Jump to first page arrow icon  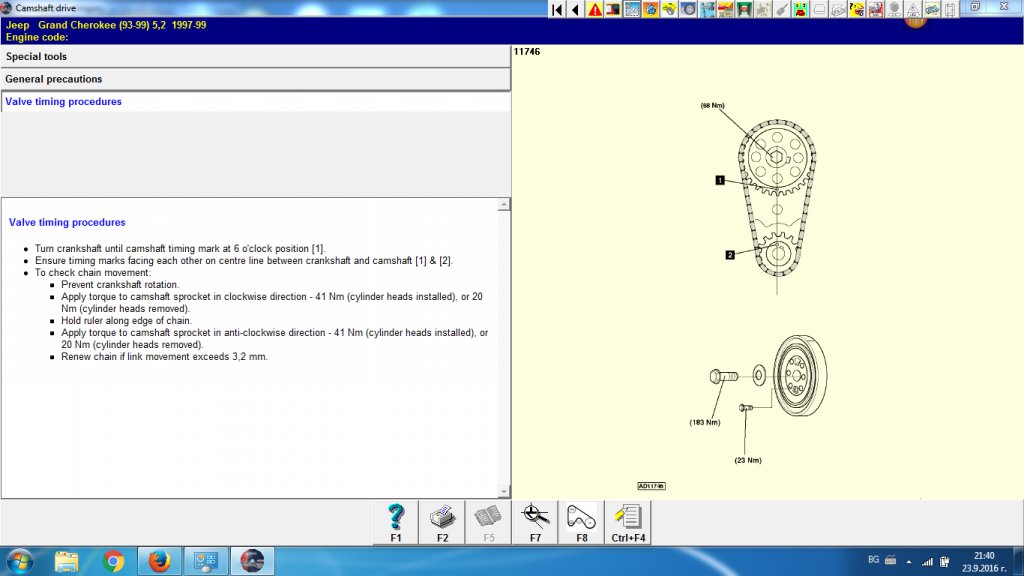[558, 10]
